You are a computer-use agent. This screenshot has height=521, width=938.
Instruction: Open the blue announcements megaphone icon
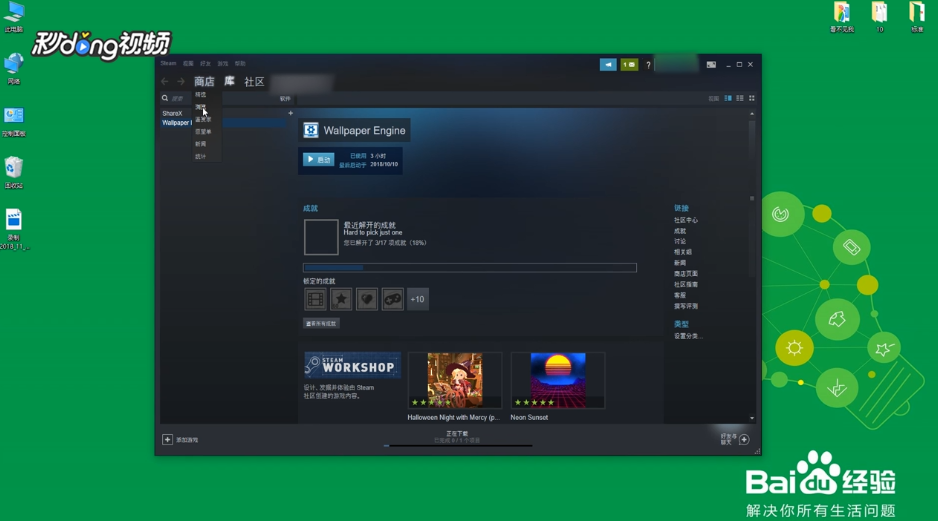click(608, 65)
